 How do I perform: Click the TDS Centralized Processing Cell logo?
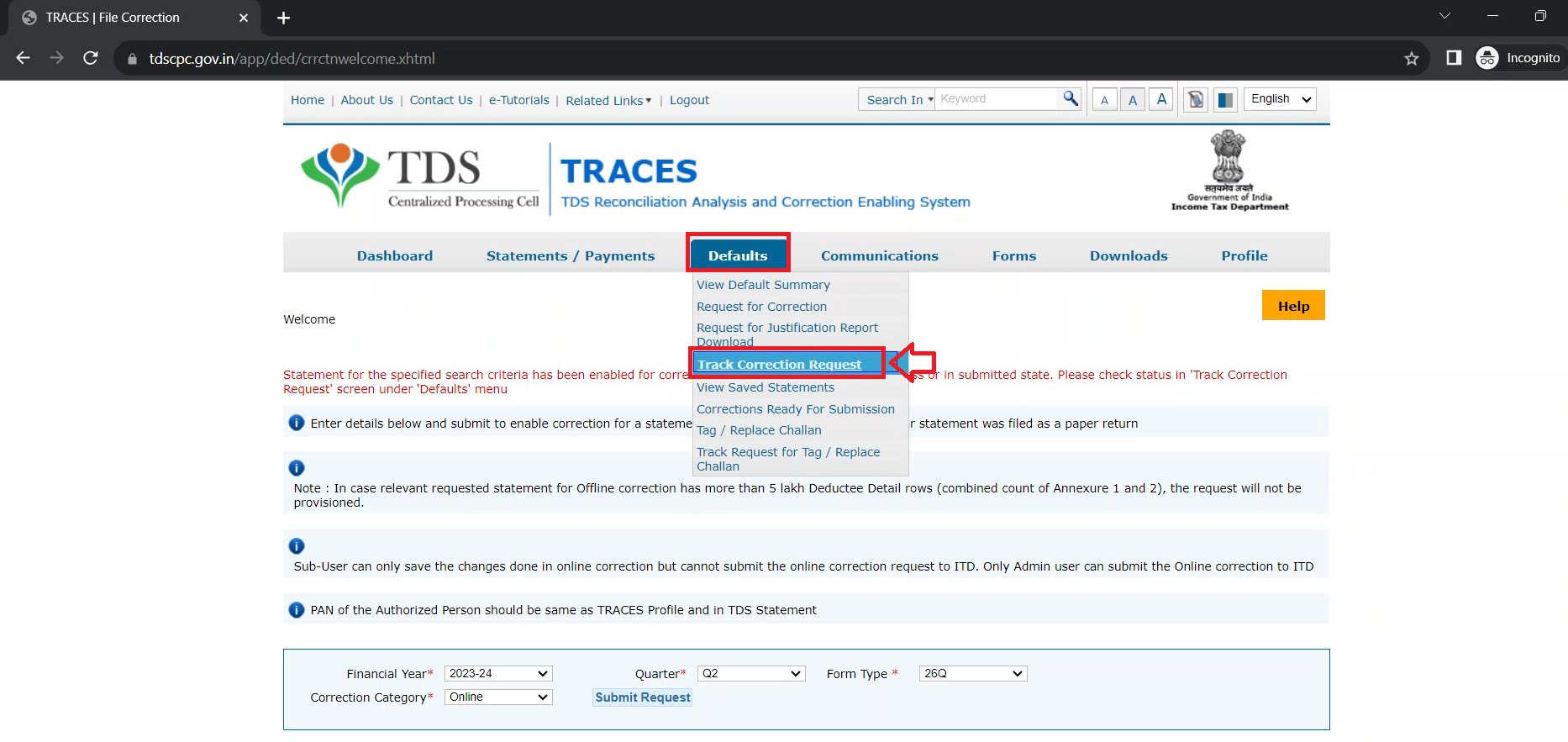point(420,176)
